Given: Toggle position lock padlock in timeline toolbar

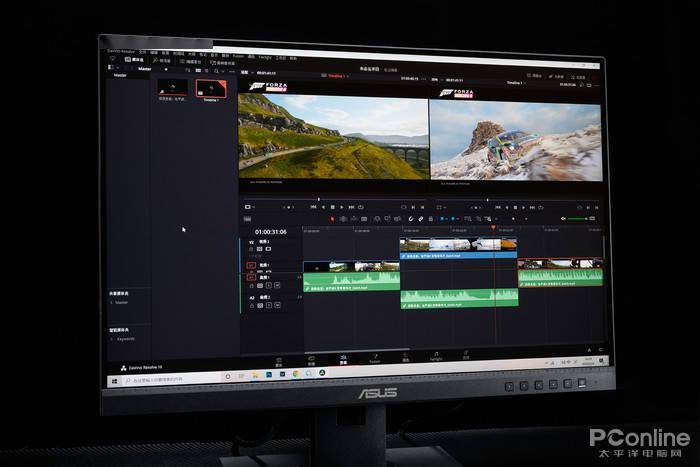Looking at the screenshot, I should click(x=430, y=219).
